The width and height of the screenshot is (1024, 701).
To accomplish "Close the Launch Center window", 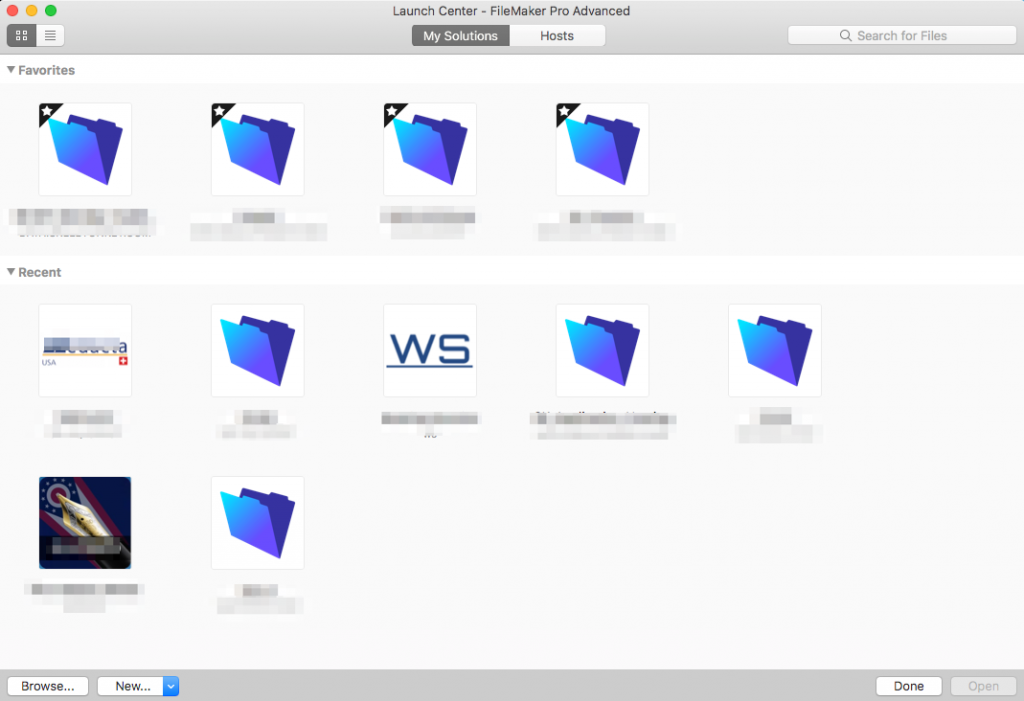I will click(x=12, y=10).
